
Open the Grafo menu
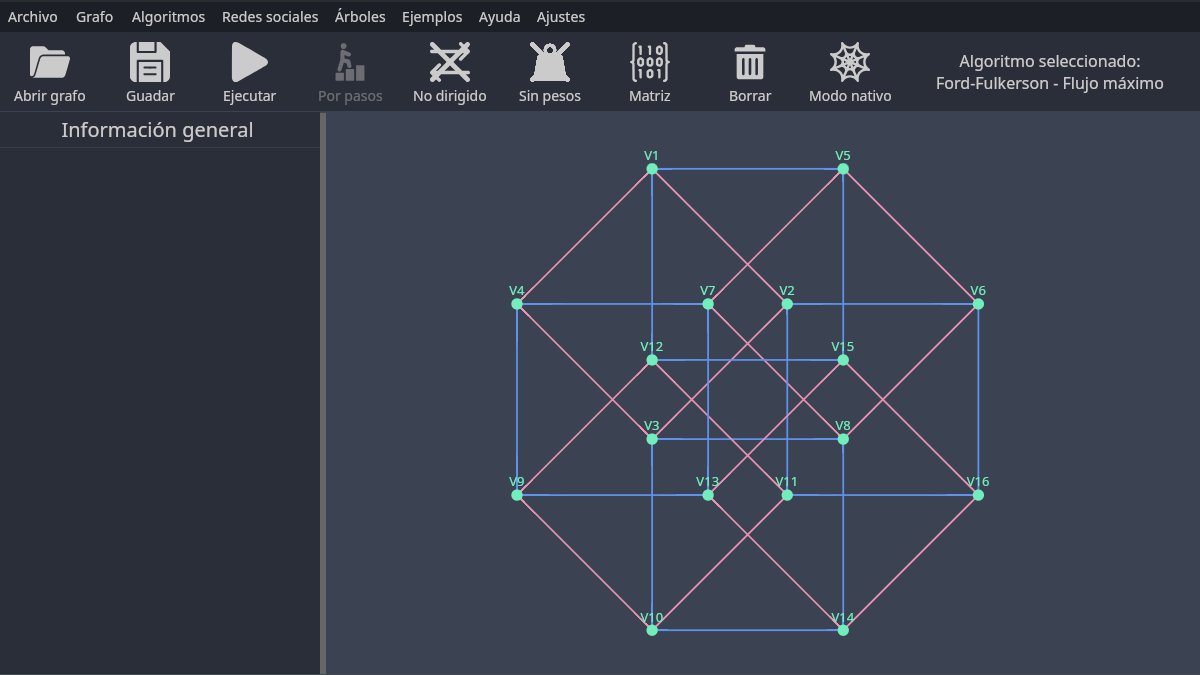click(94, 17)
